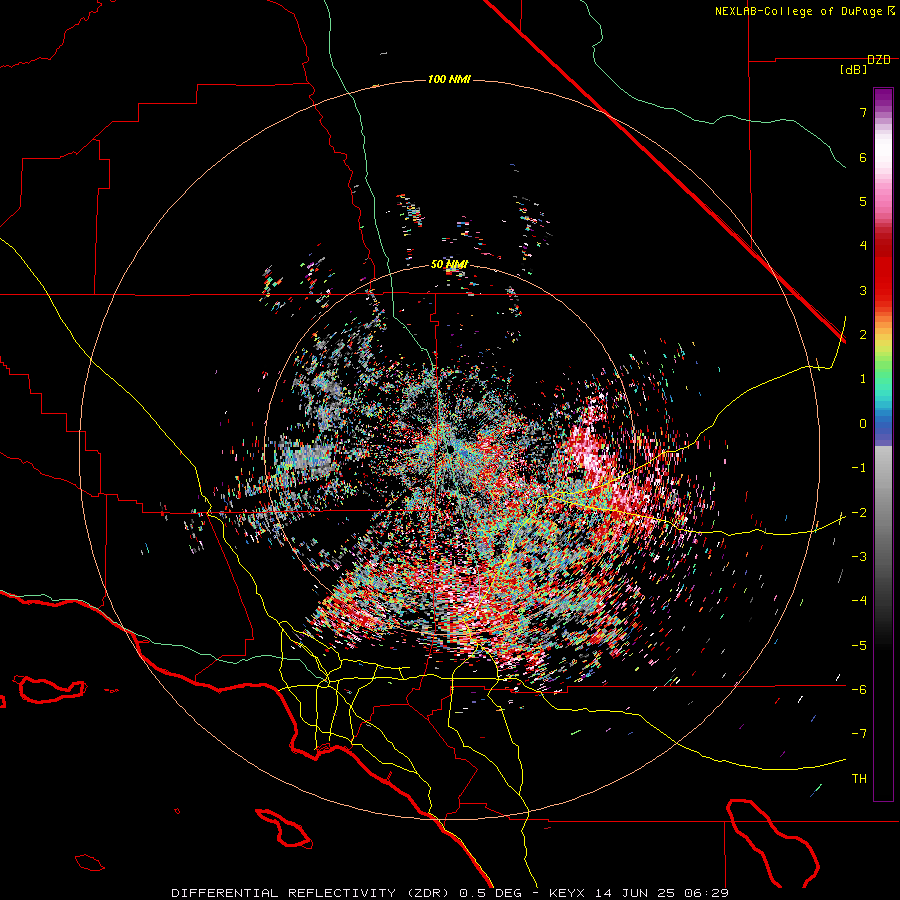The image size is (900, 900).
Task: Click the 06:29 timestamp in the caption
Action: (x=706, y=893)
